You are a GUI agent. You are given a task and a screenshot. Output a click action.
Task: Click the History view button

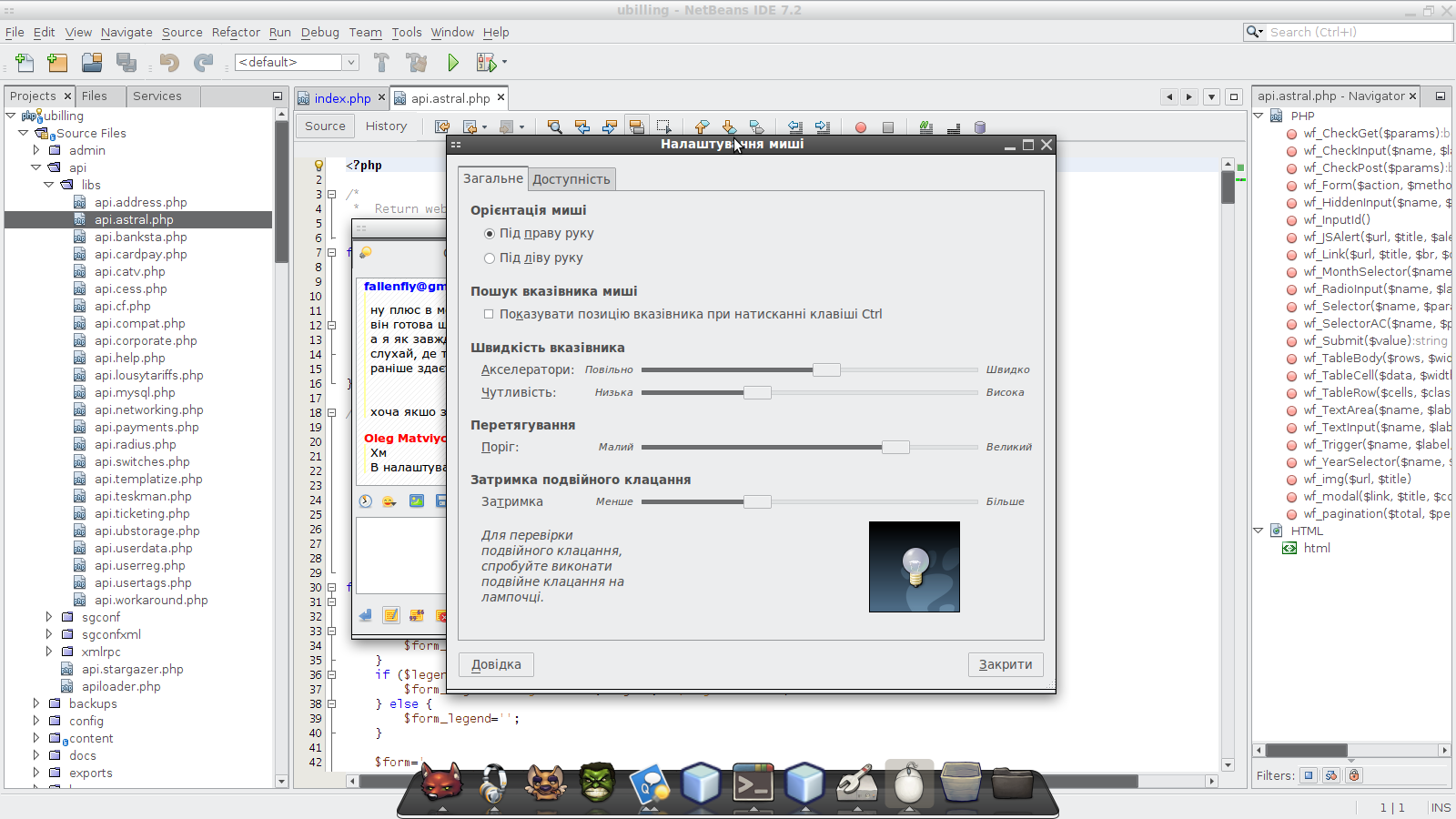386,126
